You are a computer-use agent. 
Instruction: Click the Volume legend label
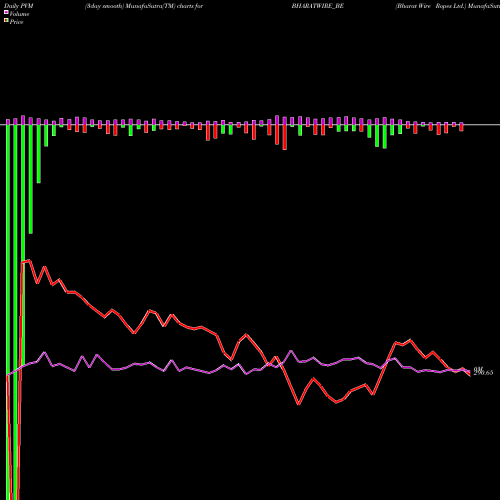coord(19,14)
